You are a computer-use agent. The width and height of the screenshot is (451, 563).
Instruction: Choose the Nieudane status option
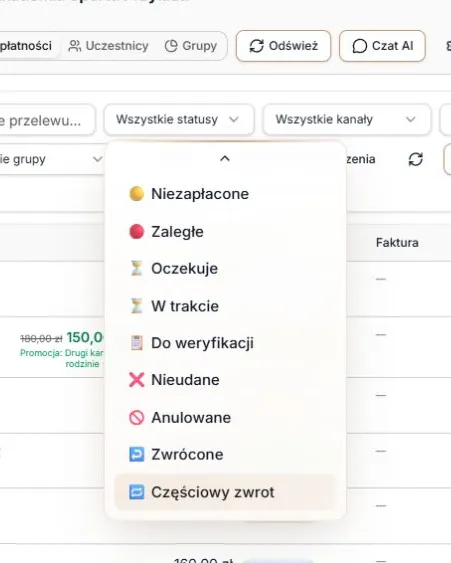coord(225,380)
